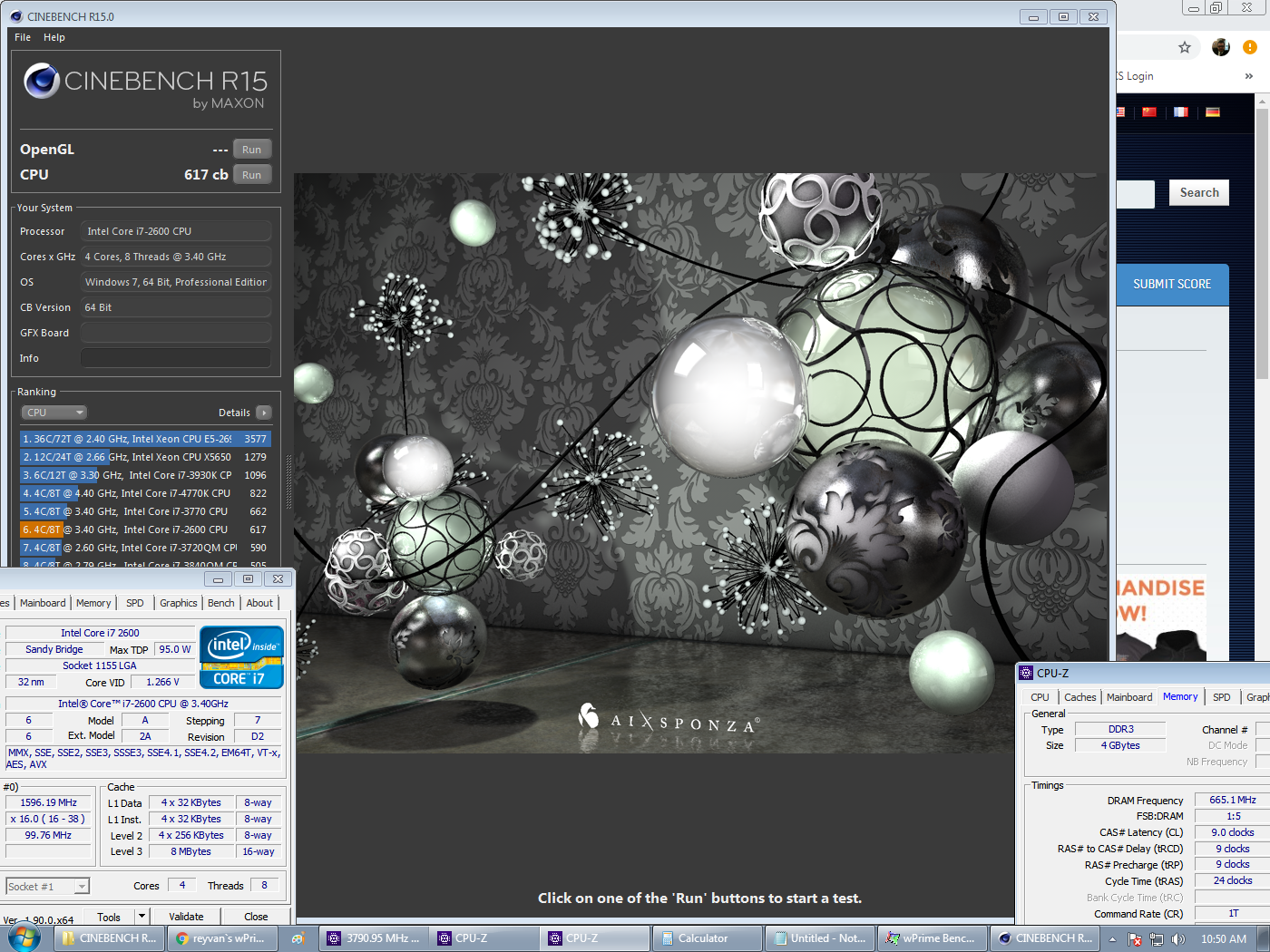Viewport: 1270px width, 952px height.
Task: Open Bench tab in left CPU-Z window
Action: click(221, 603)
